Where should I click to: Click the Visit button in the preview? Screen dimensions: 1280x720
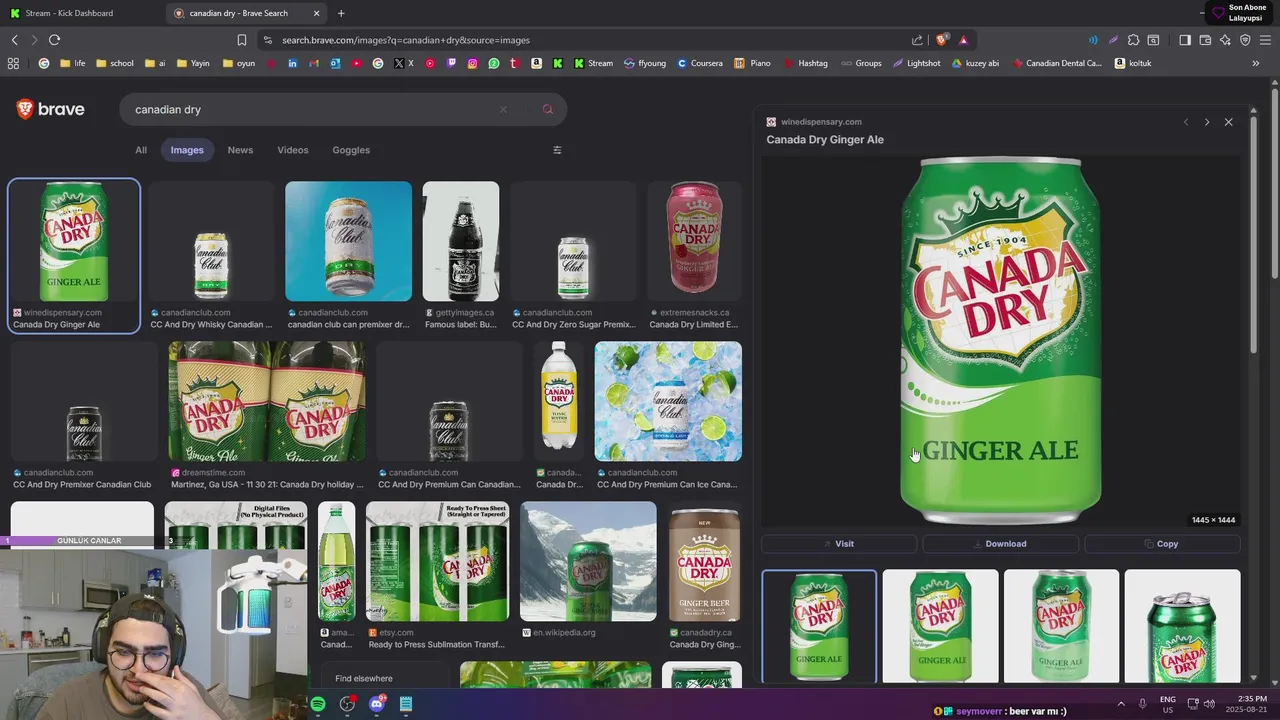(x=839, y=544)
